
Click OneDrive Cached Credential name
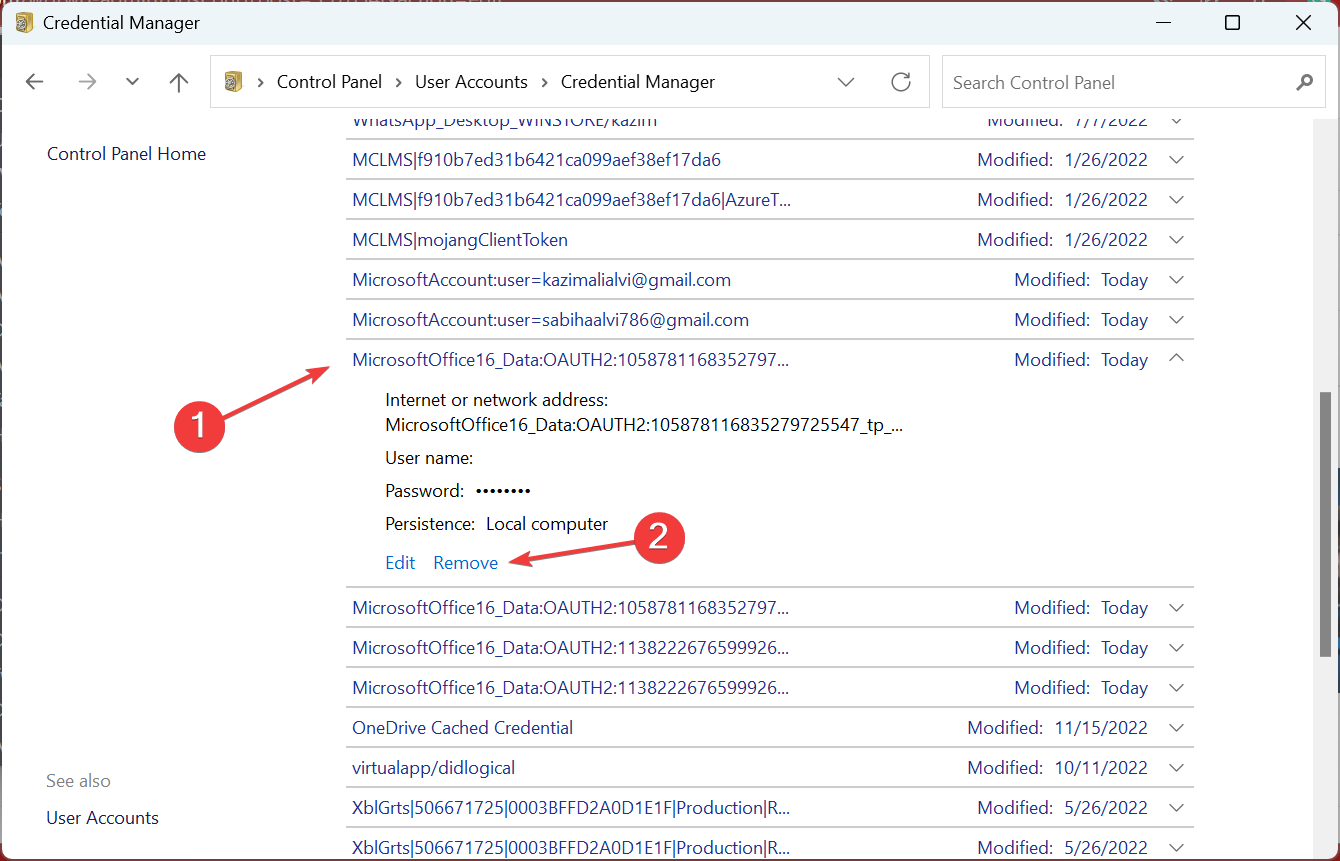coord(462,728)
